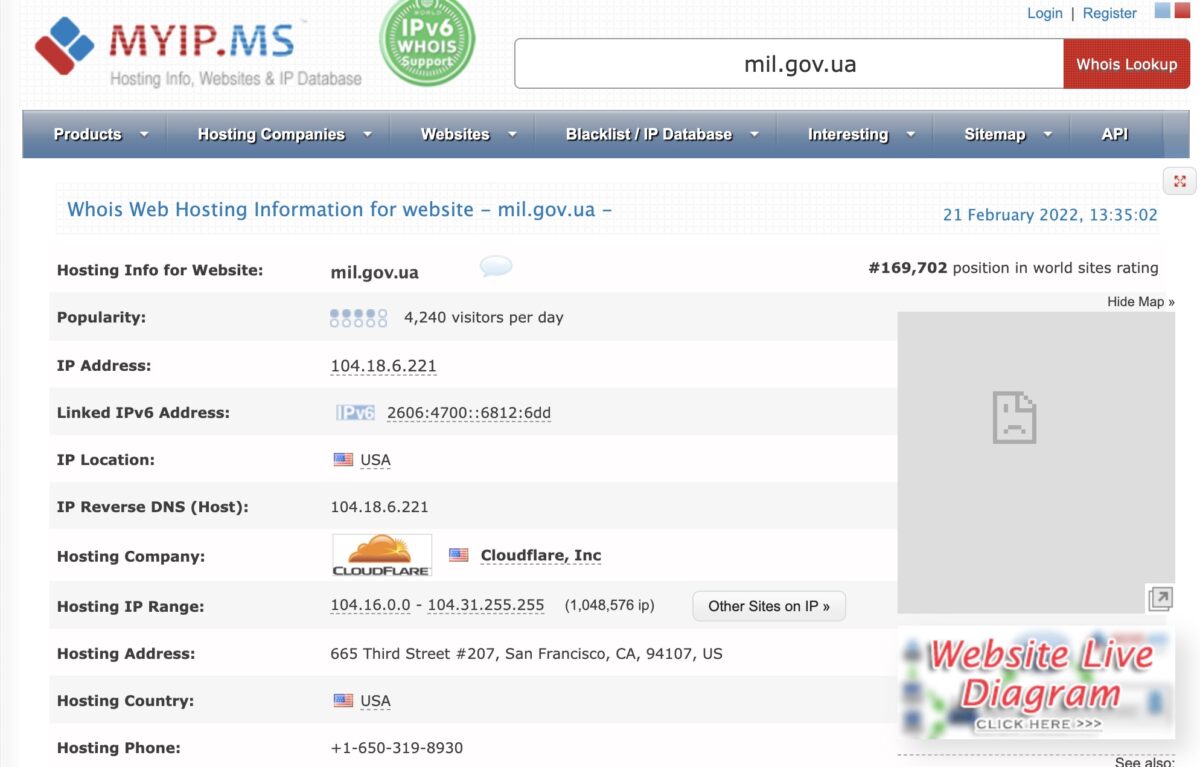The width and height of the screenshot is (1200, 767).
Task: Click the search field containing mil.gov.ua
Action: 789,64
